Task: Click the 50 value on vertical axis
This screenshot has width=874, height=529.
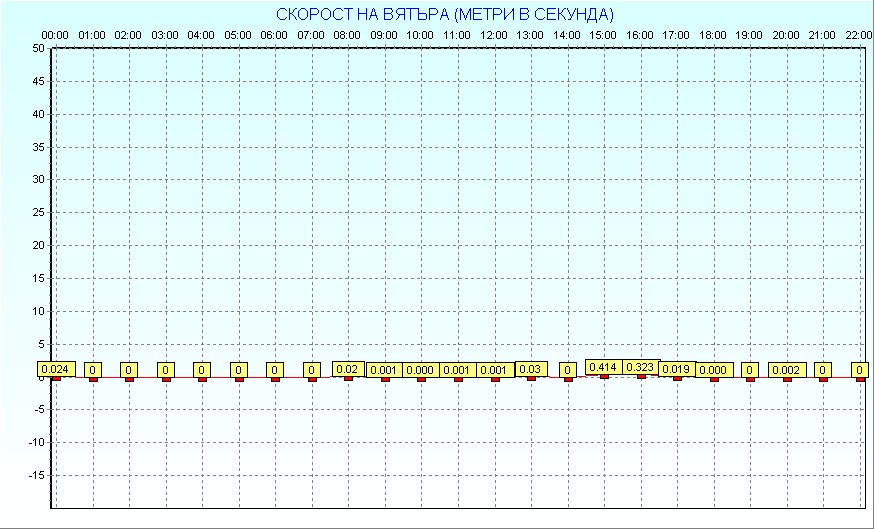Action: 37,48
